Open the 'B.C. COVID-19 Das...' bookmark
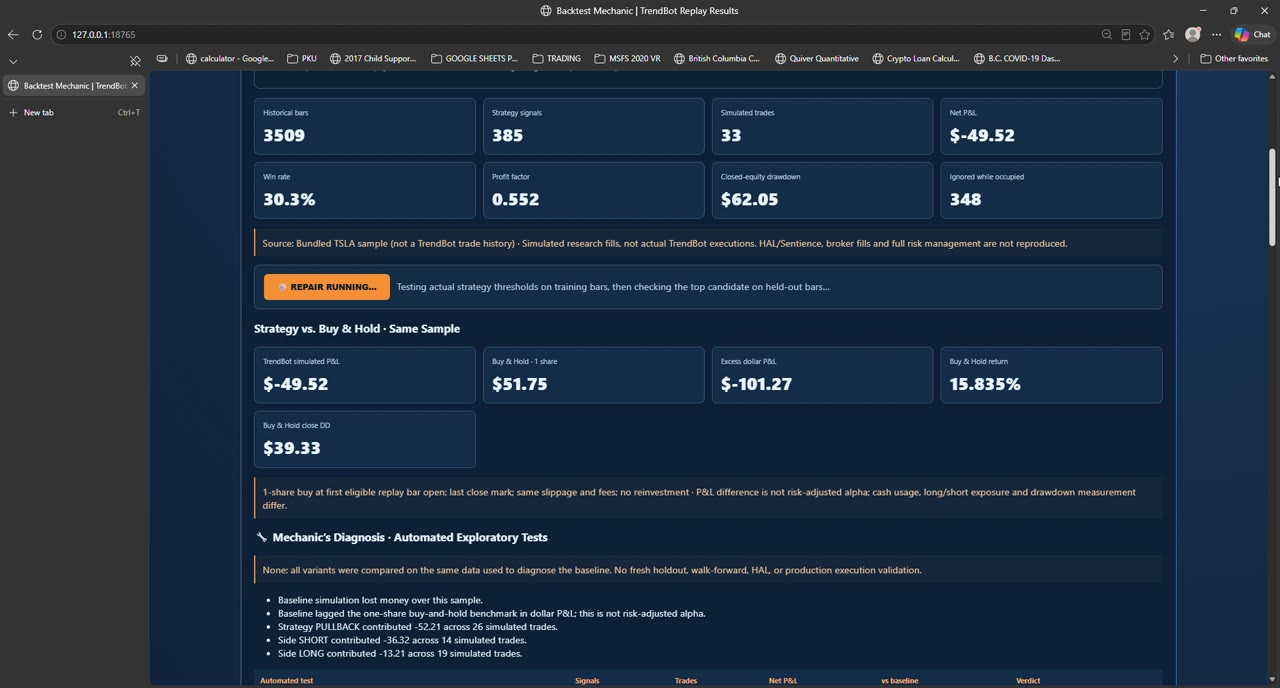 pyautogui.click(x=1017, y=58)
